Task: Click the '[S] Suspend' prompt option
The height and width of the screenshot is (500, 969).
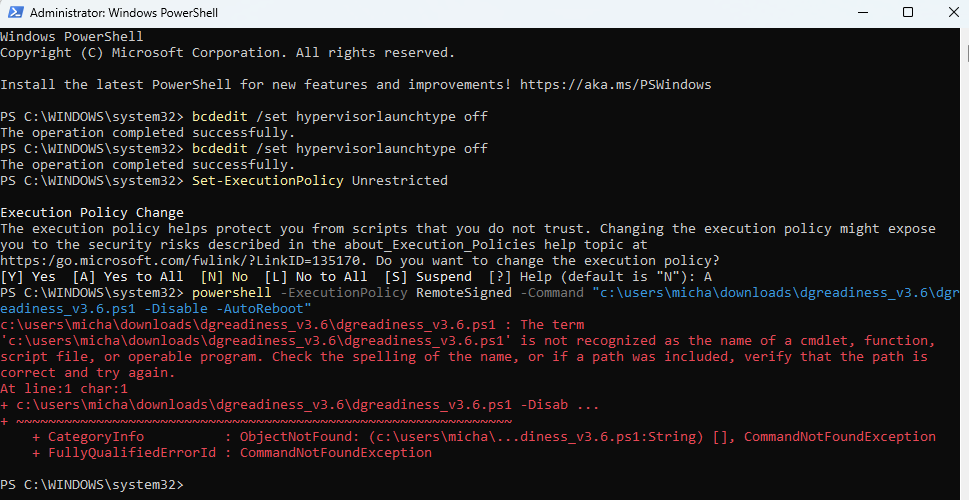Action: pos(428,277)
